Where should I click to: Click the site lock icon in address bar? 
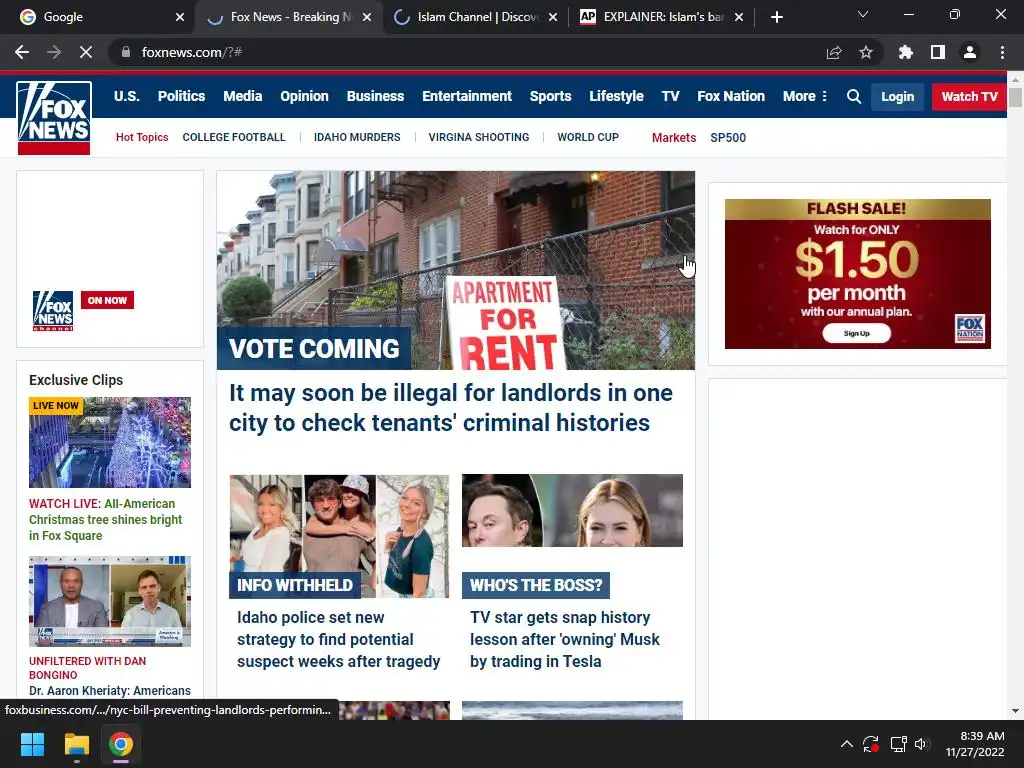click(126, 52)
